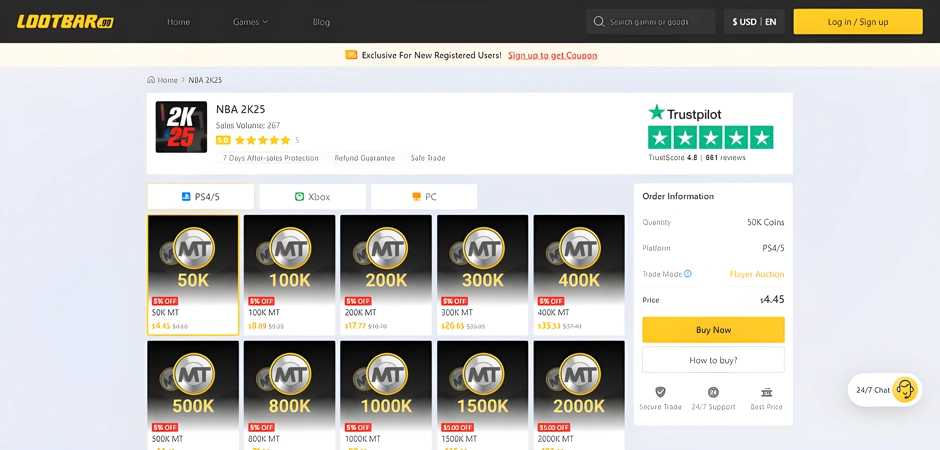Click the Xbox icon on Xbox tab
This screenshot has width=940, height=450.
tap(299, 197)
